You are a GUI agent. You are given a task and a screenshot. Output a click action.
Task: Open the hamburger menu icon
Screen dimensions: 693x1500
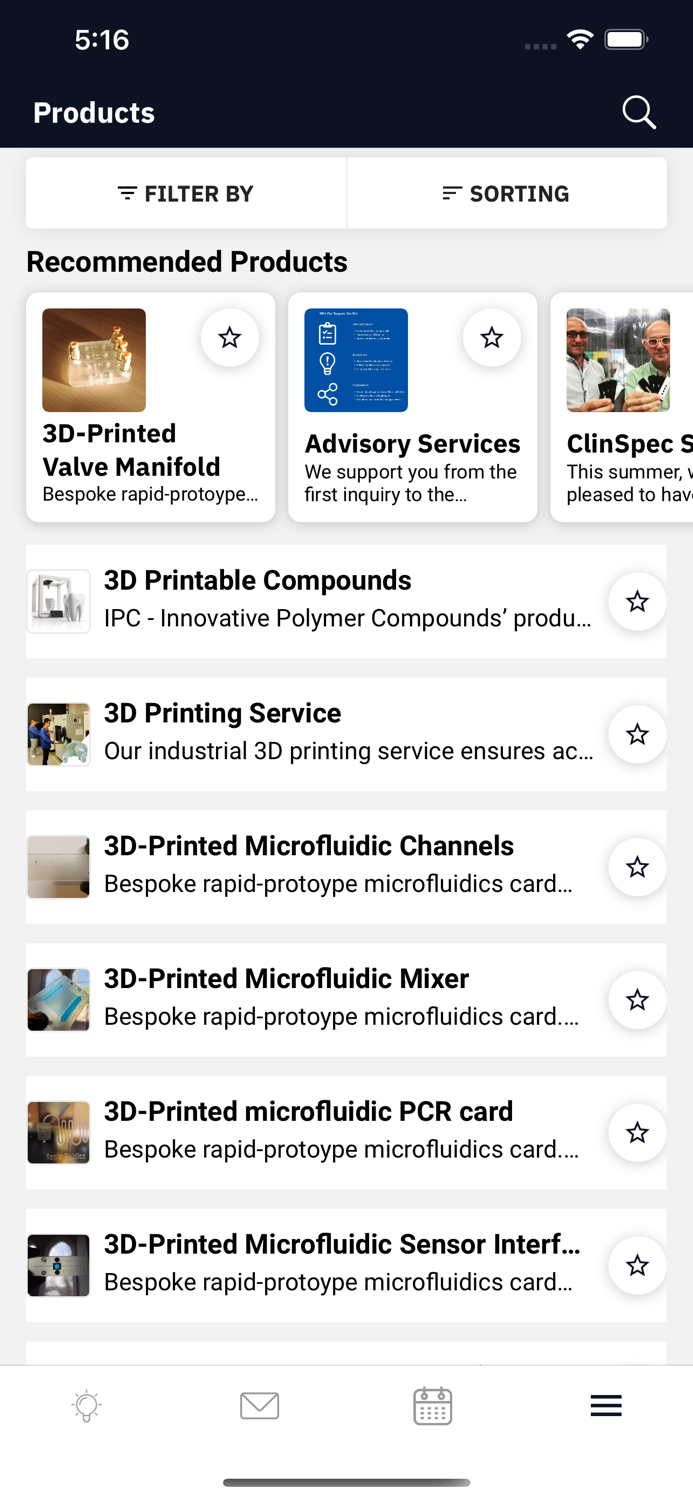pyautogui.click(x=606, y=1405)
